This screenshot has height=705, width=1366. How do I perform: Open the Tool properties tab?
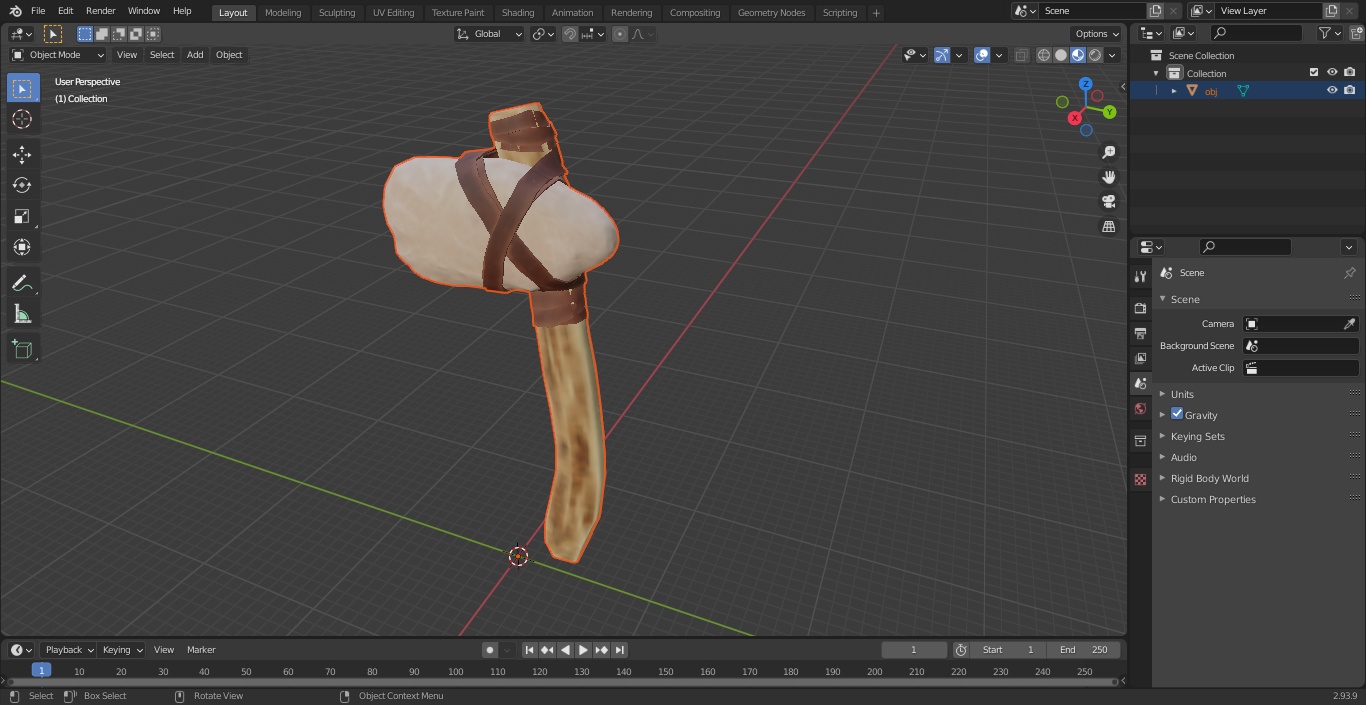coord(1140,276)
